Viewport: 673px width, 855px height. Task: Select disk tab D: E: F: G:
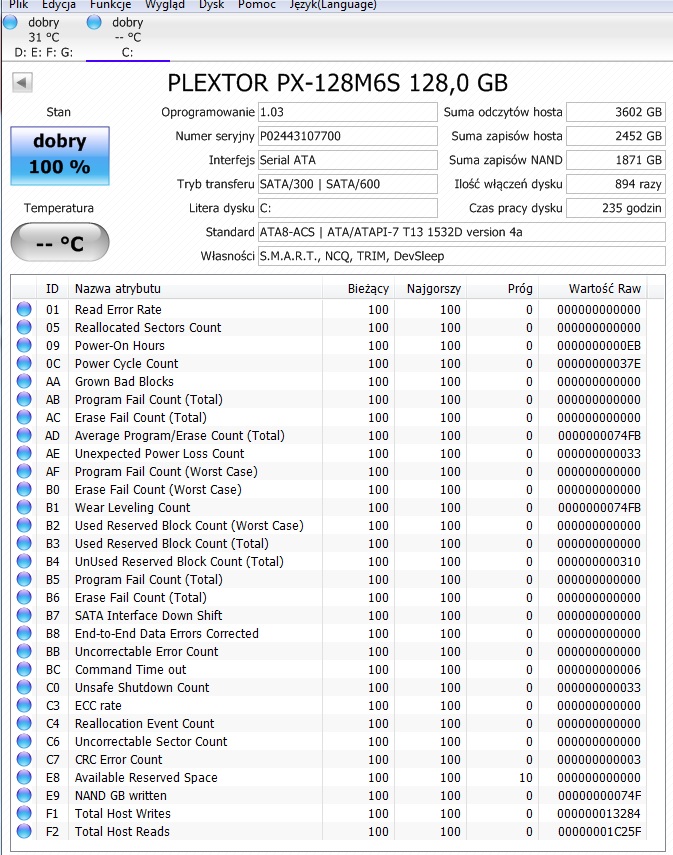pyautogui.click(x=44, y=37)
